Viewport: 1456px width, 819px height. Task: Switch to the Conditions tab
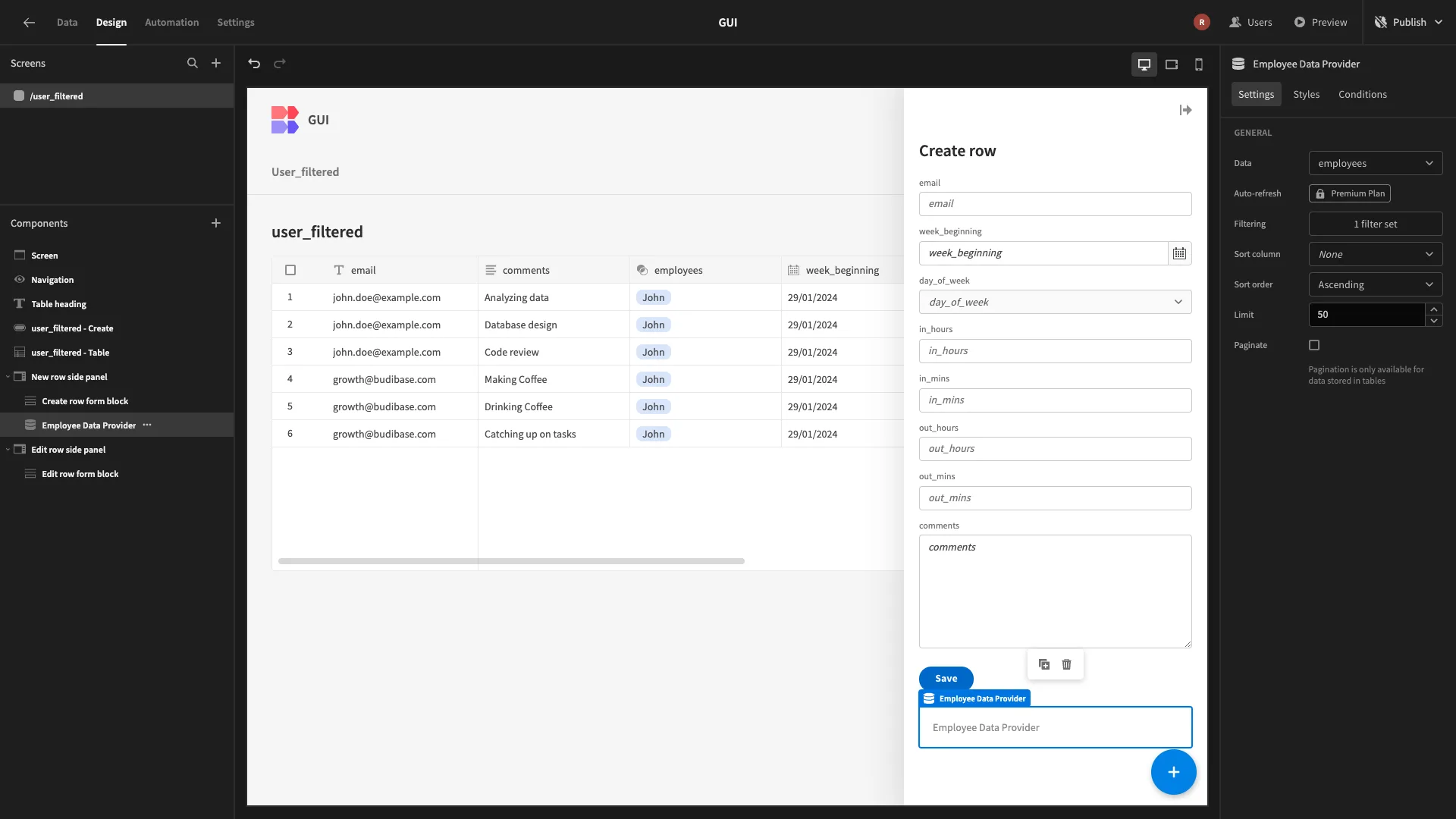(x=1363, y=94)
